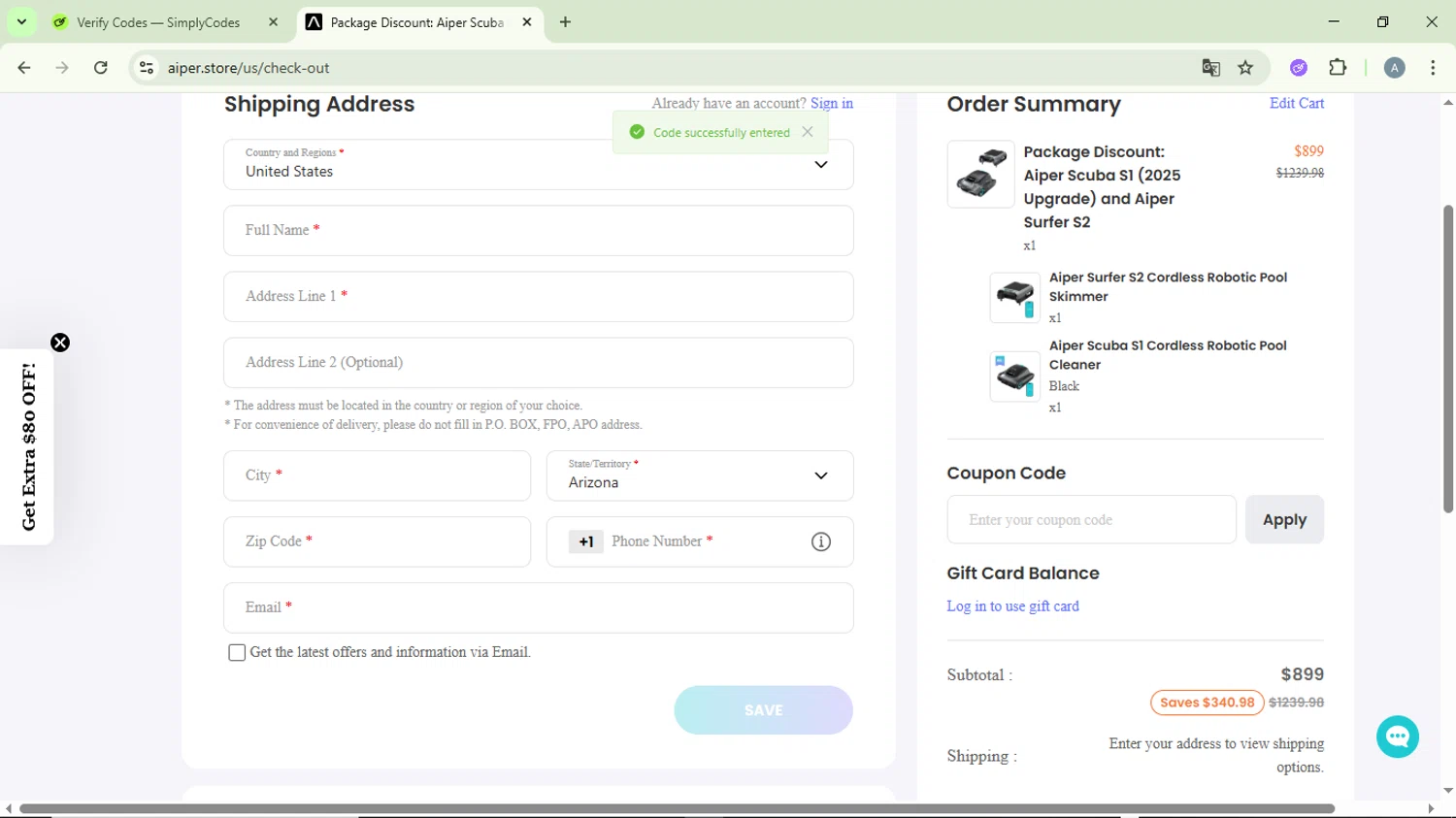Show phone number info tooltip icon

[x=821, y=541]
